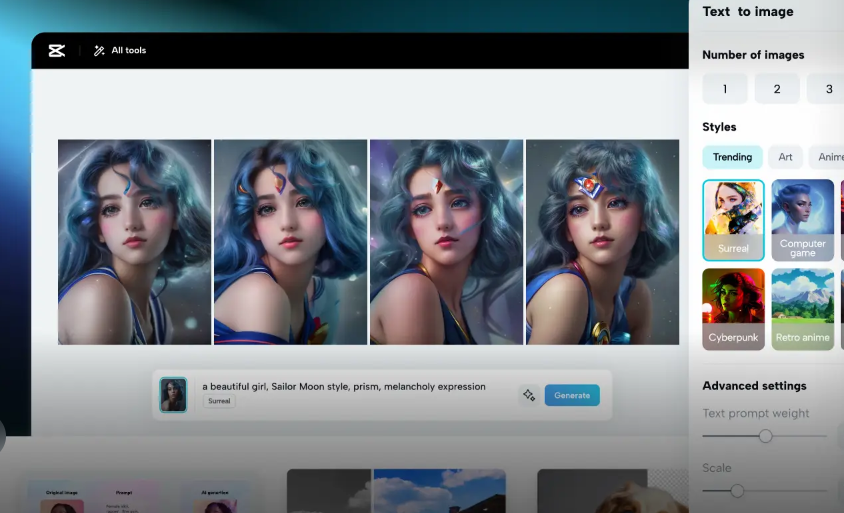Choose the Surreal style thumbnail

point(733,220)
